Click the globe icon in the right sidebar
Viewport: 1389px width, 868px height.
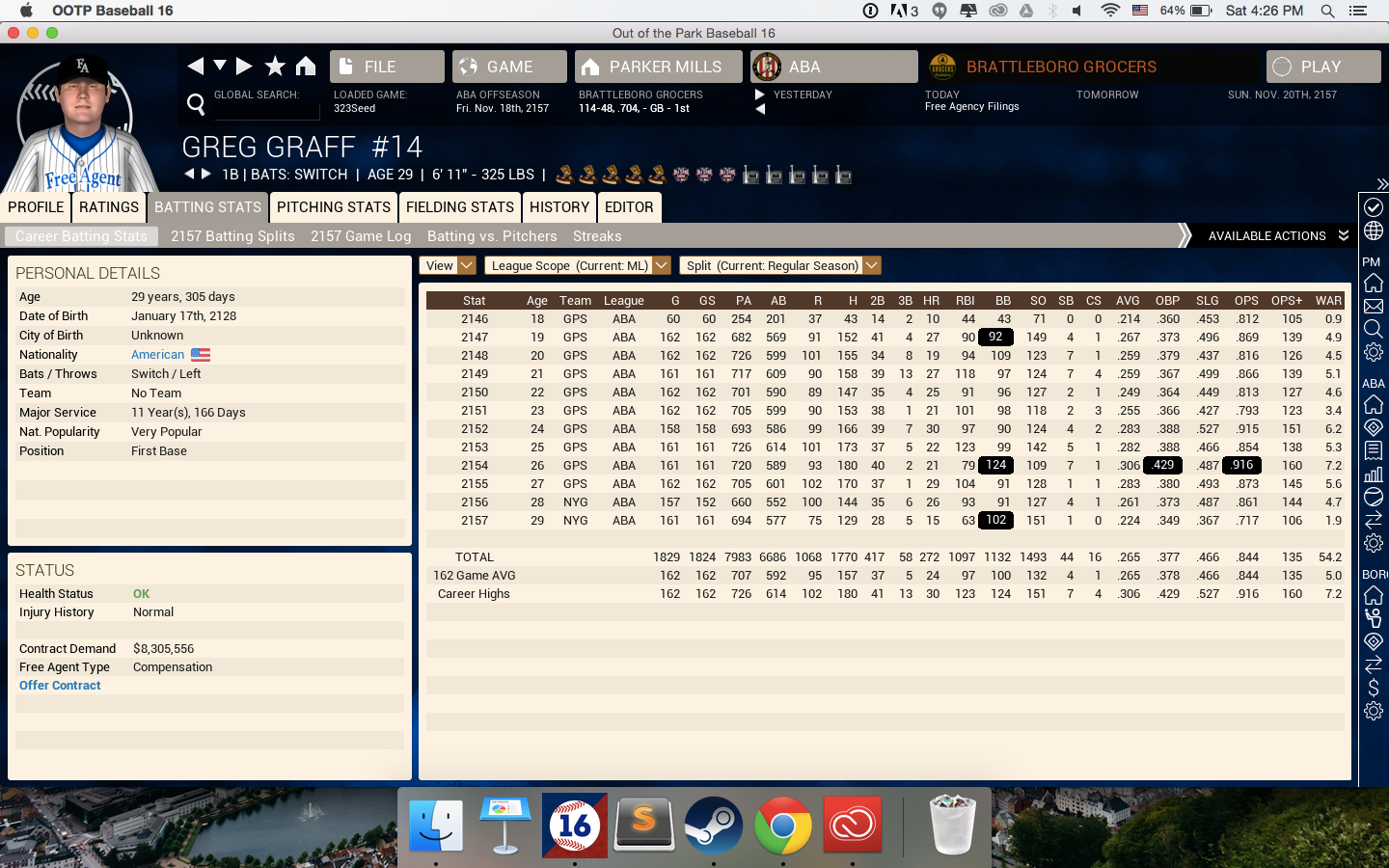coord(1374,231)
